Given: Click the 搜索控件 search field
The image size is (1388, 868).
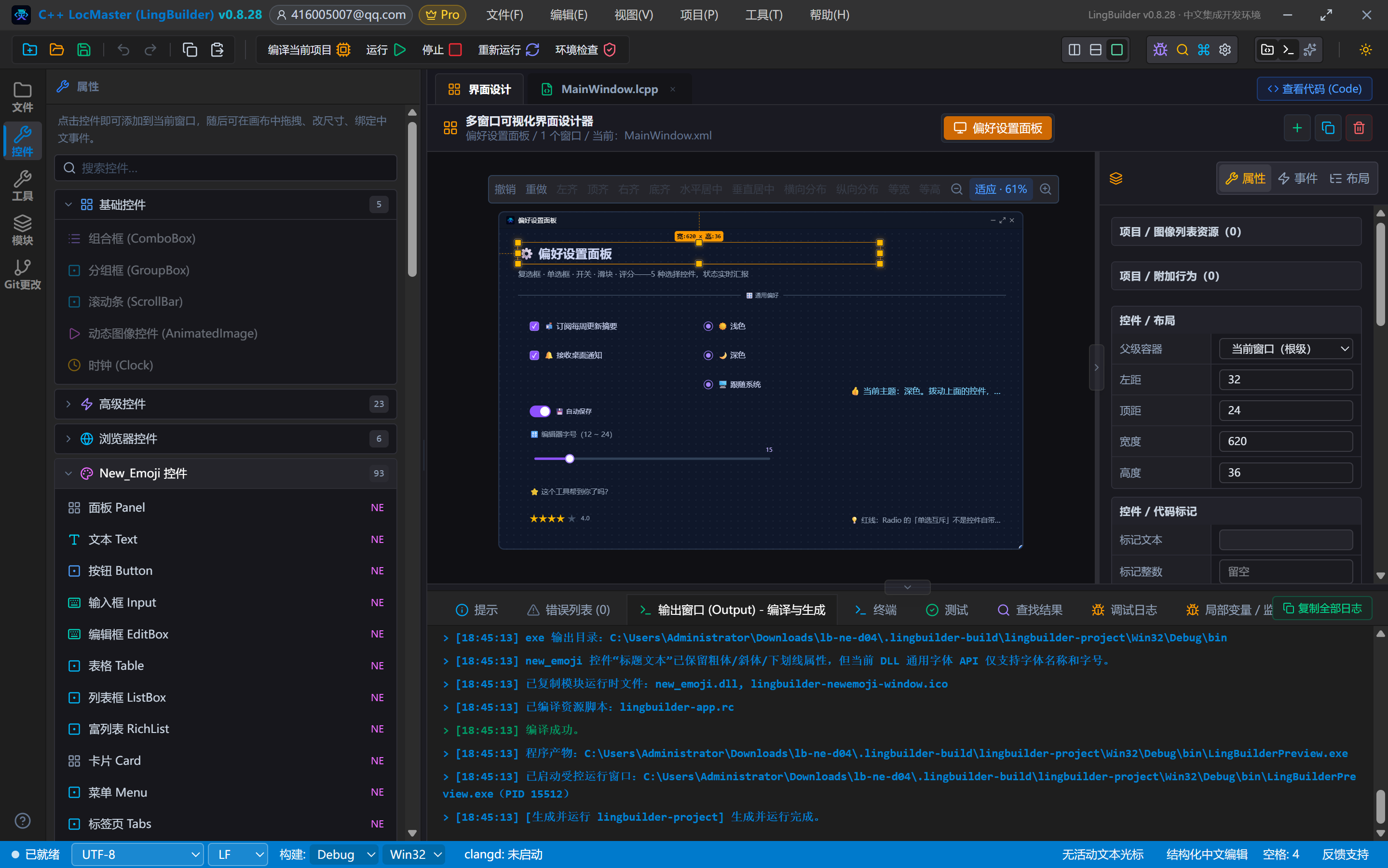Looking at the screenshot, I should [226, 168].
